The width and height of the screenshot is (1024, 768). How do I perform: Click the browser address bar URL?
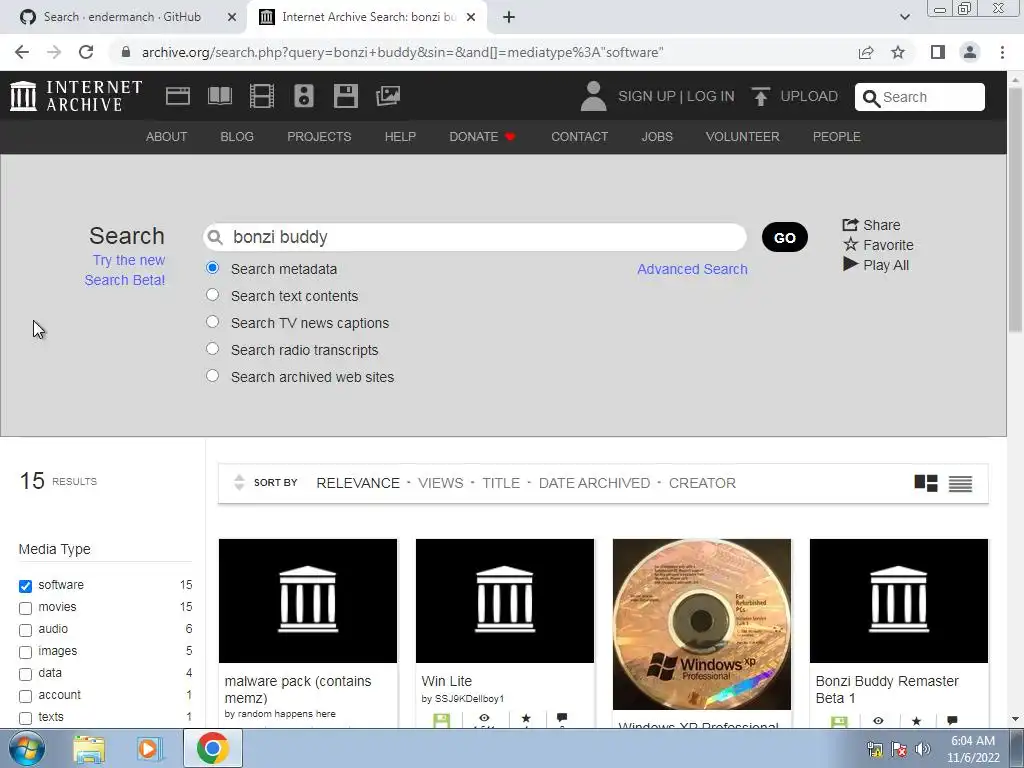point(402,52)
